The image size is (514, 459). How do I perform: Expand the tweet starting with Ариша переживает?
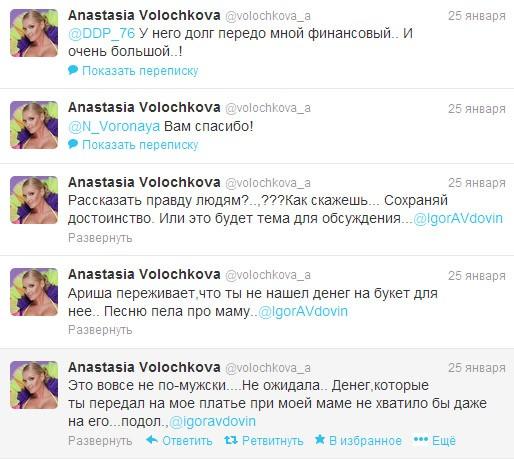(x=100, y=330)
